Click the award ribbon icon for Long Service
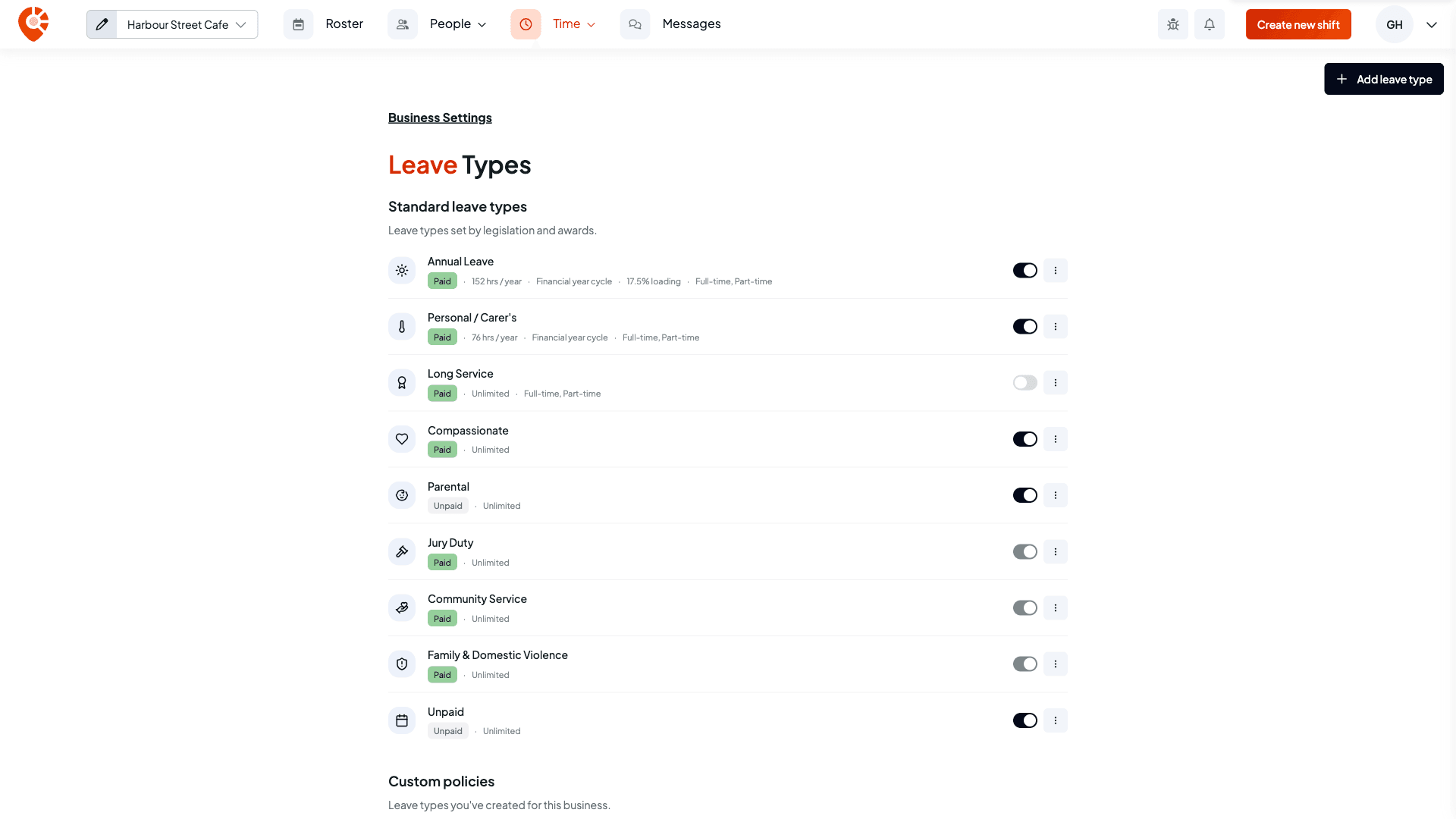1456x819 pixels. tap(402, 383)
